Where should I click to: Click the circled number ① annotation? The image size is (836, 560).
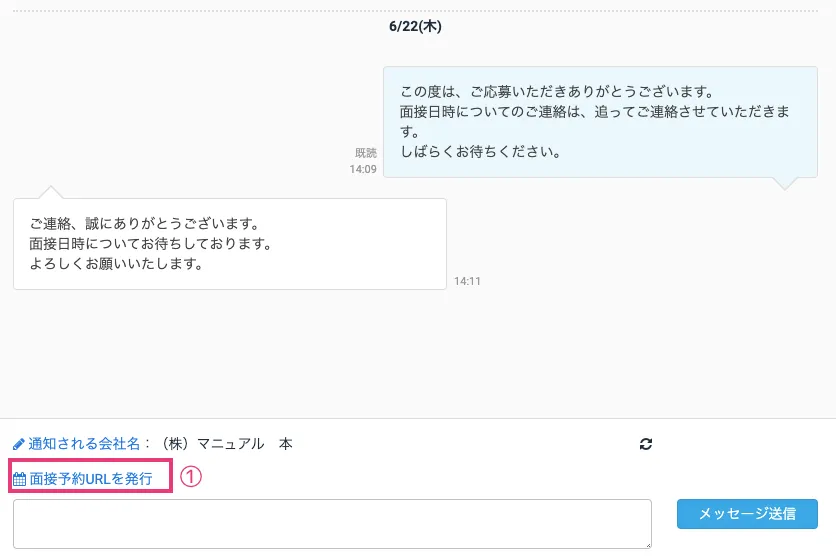pyautogui.click(x=191, y=478)
